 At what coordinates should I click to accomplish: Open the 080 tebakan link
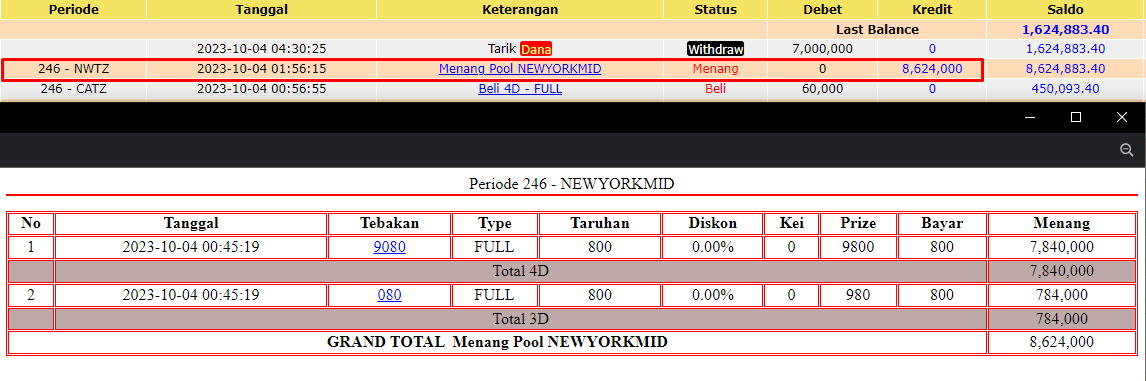(x=390, y=295)
